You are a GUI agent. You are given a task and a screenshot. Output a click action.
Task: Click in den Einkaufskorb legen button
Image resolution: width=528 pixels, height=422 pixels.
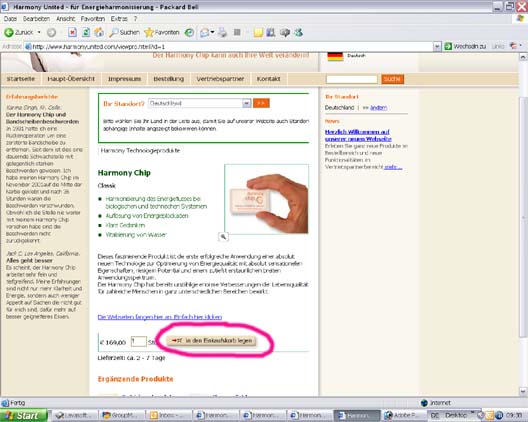pos(211,341)
